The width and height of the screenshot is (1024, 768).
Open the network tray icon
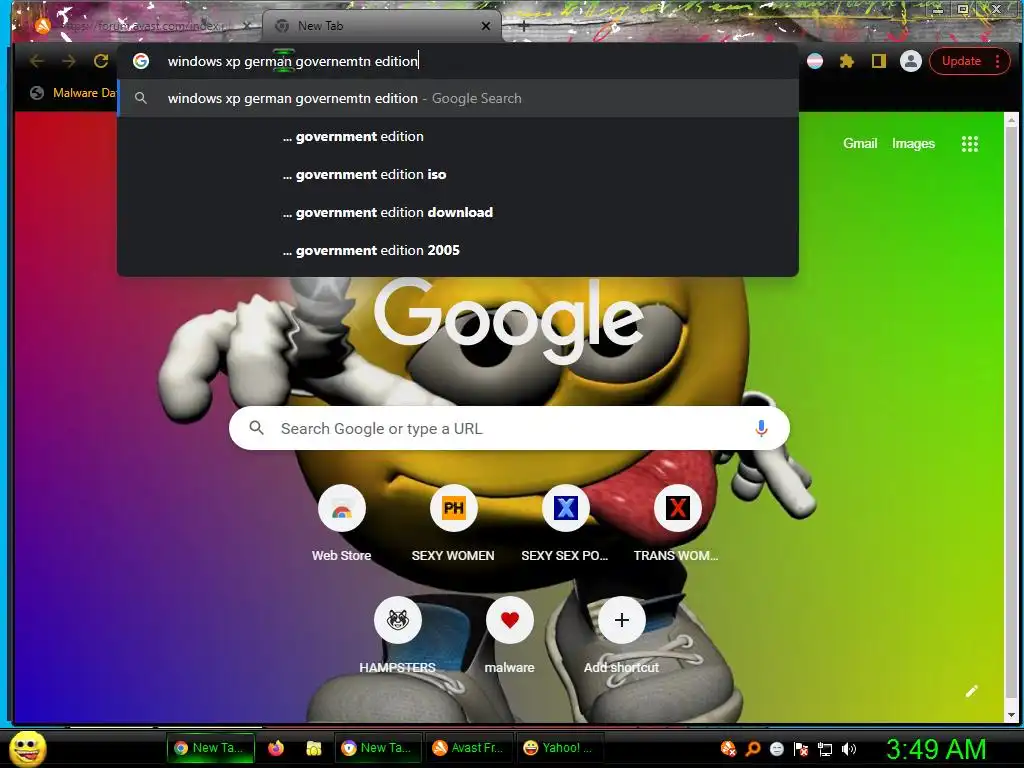click(x=825, y=748)
